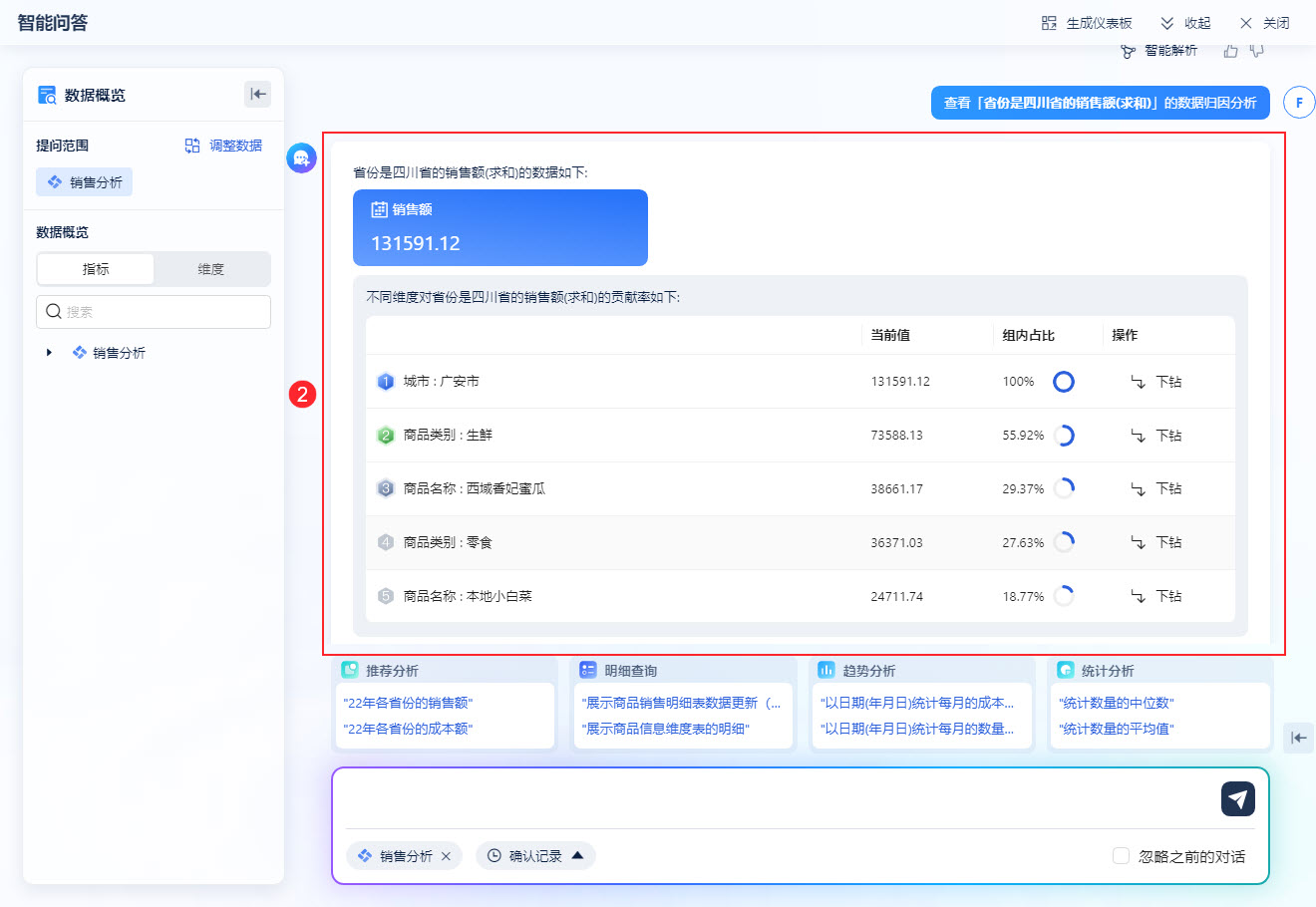The width and height of the screenshot is (1316, 907).
Task: Toggle 忽略之前的对话 checkbox
Action: coord(1121,856)
